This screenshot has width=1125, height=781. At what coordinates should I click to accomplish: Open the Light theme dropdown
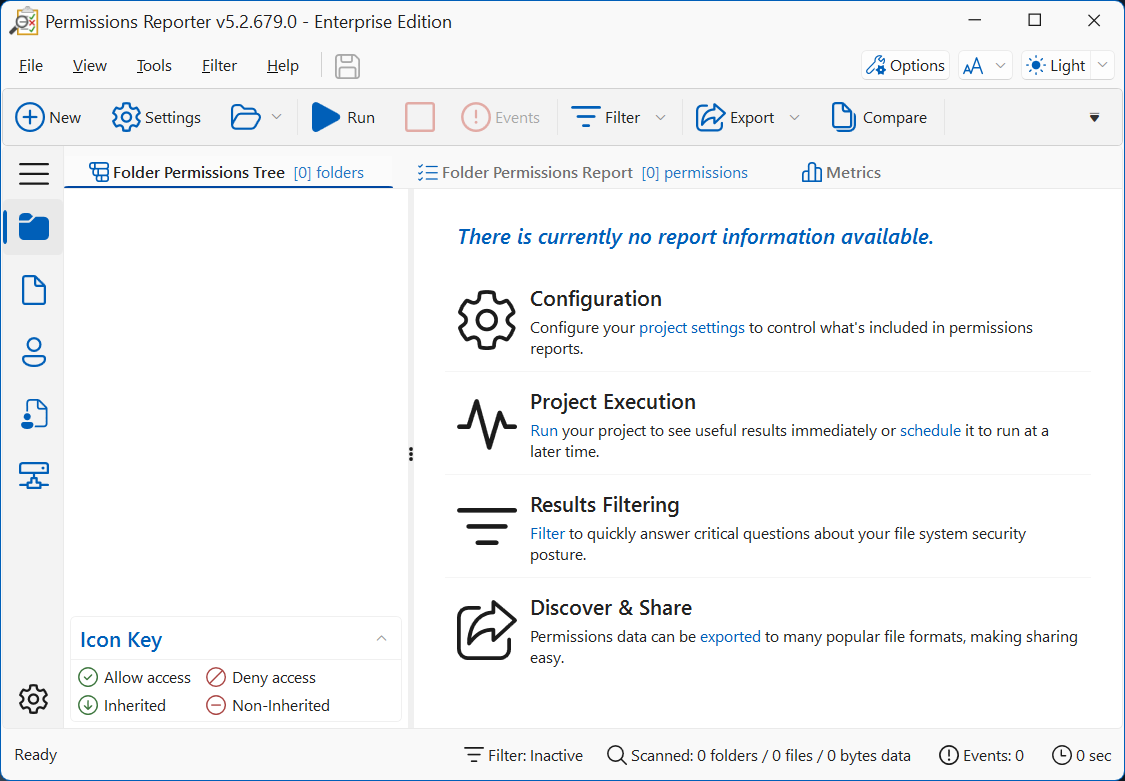pos(1102,66)
